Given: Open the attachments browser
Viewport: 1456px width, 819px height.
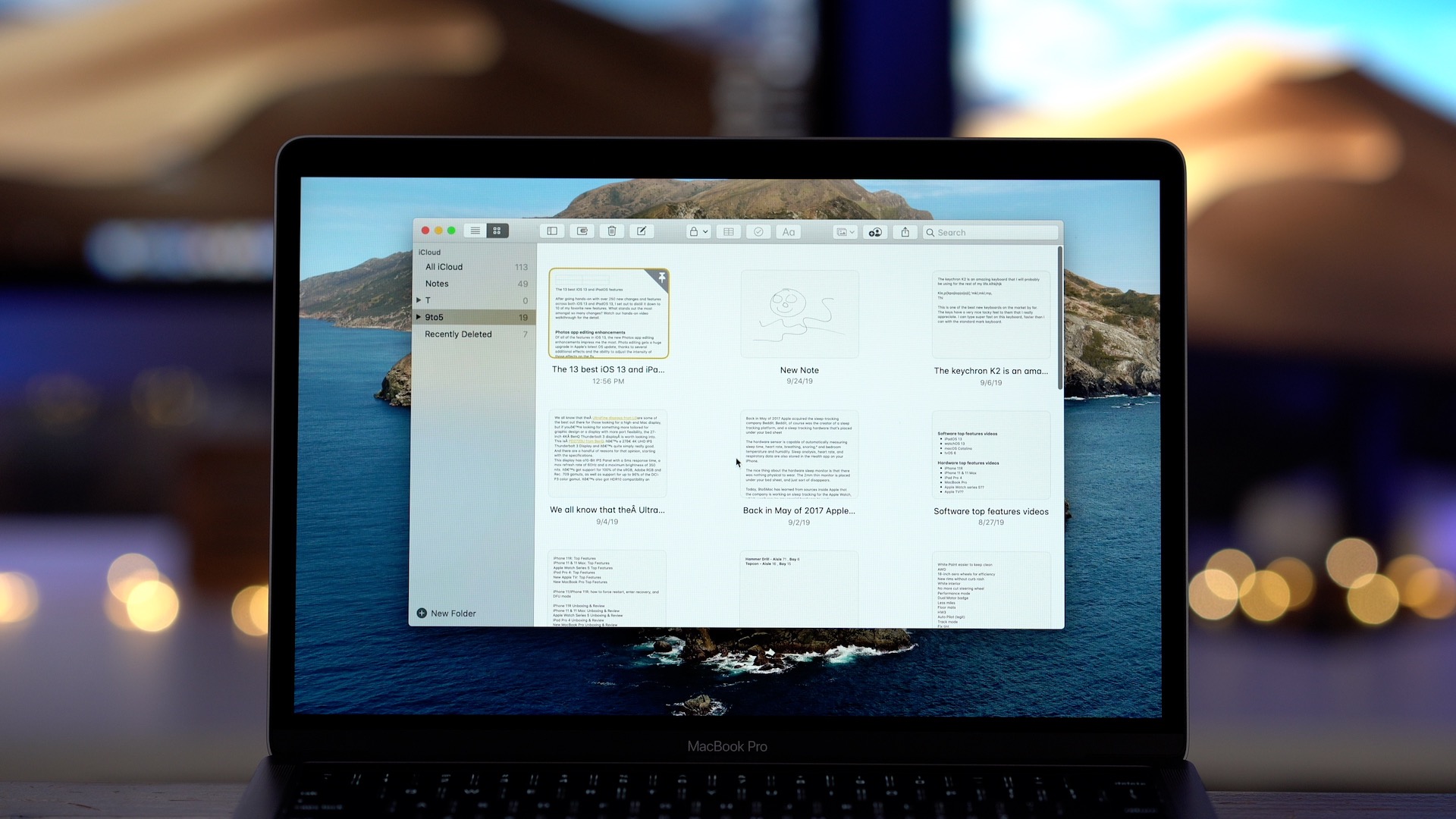Looking at the screenshot, I should point(582,231).
